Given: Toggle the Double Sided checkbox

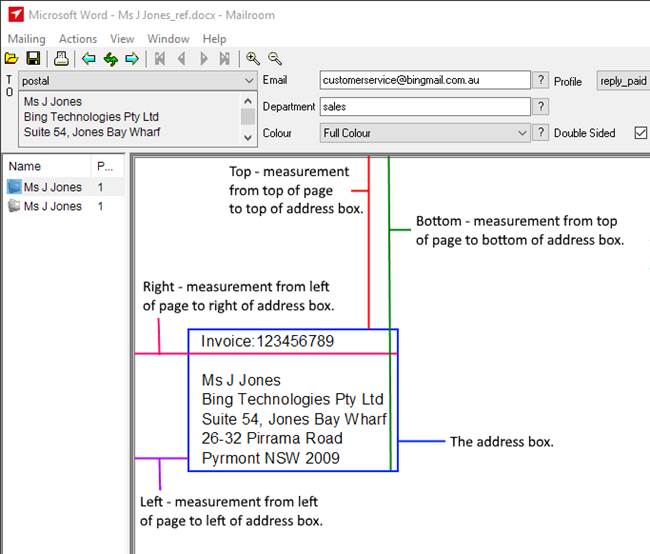Looking at the screenshot, I should [640, 133].
